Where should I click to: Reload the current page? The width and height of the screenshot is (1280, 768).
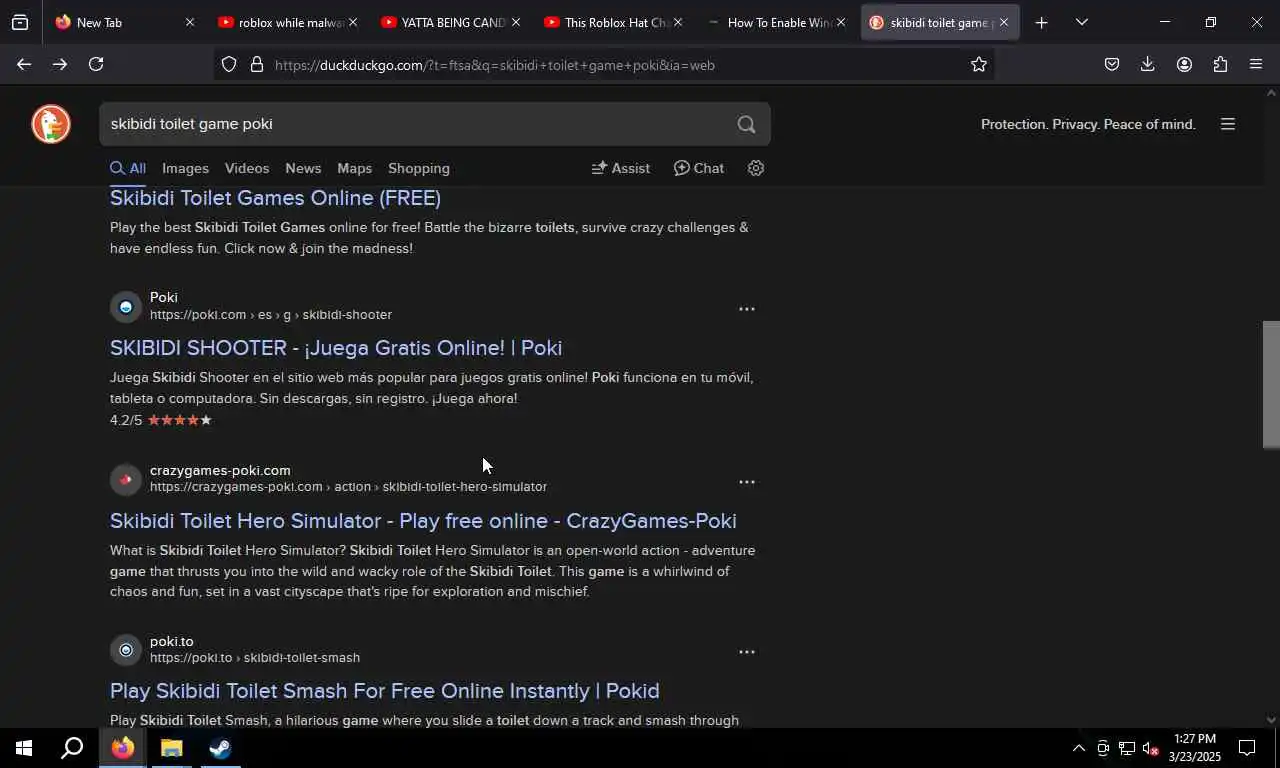point(96,64)
